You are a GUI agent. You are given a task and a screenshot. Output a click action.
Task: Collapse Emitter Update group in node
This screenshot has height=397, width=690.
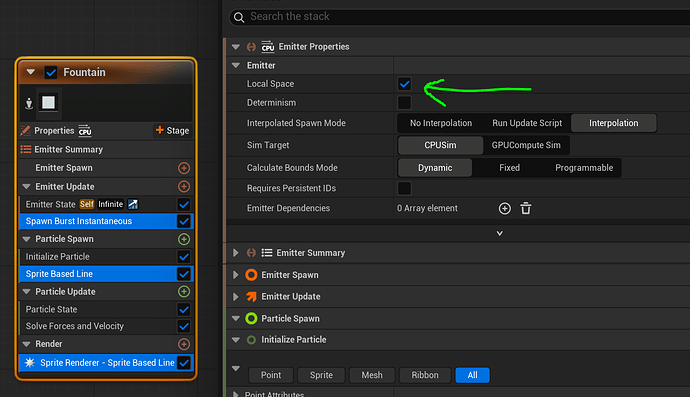(26, 187)
